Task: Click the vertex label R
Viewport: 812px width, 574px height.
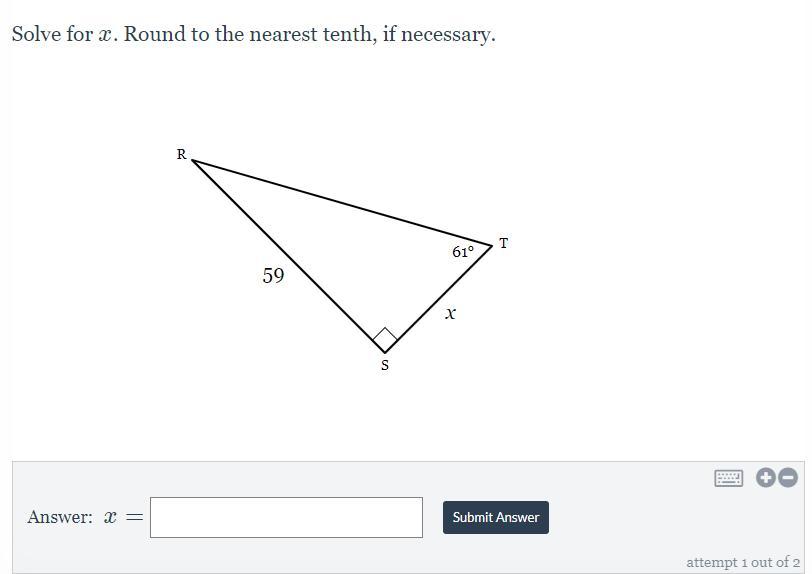Action: point(181,154)
